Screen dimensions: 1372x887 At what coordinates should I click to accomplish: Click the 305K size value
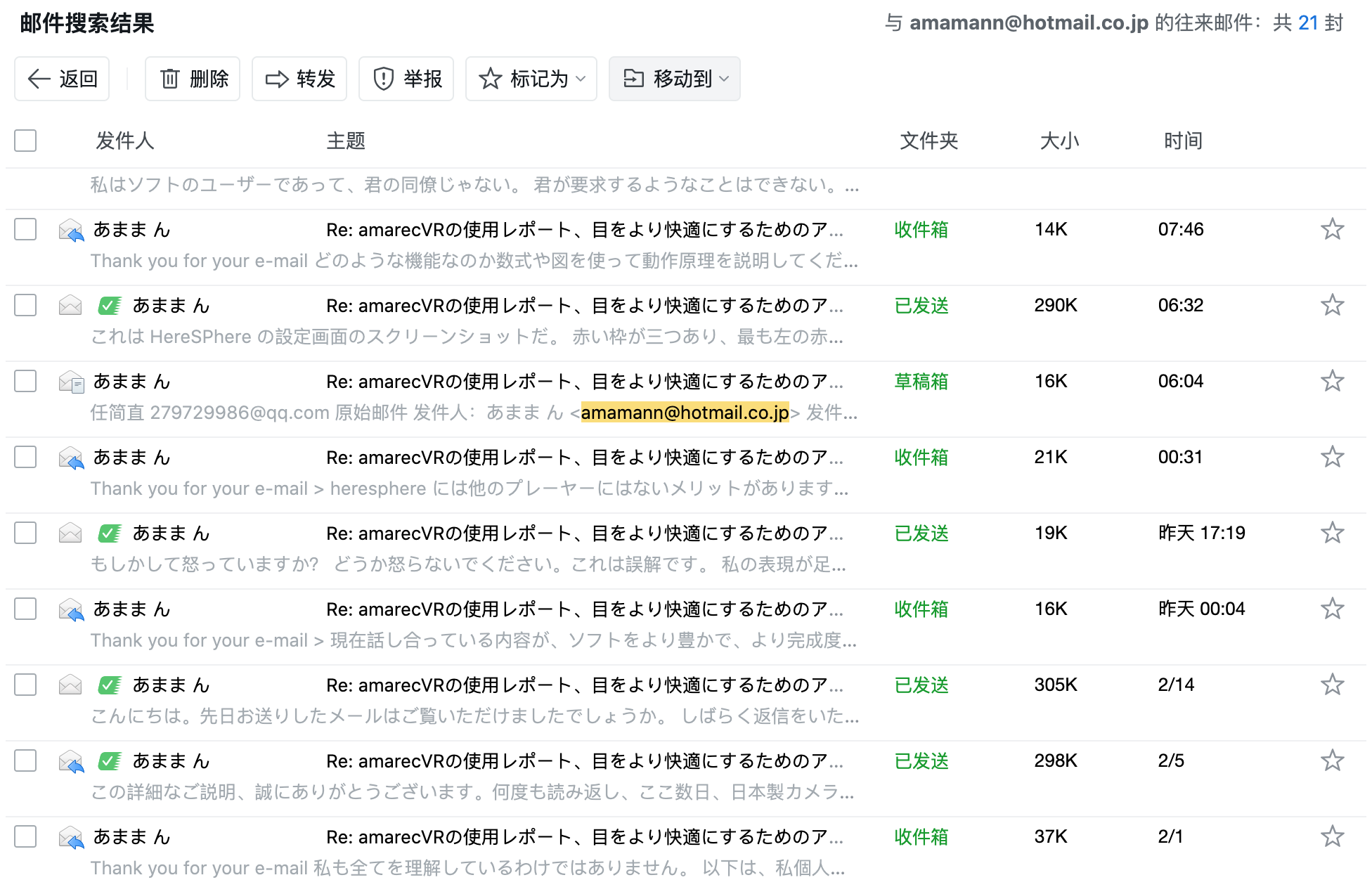(1056, 685)
